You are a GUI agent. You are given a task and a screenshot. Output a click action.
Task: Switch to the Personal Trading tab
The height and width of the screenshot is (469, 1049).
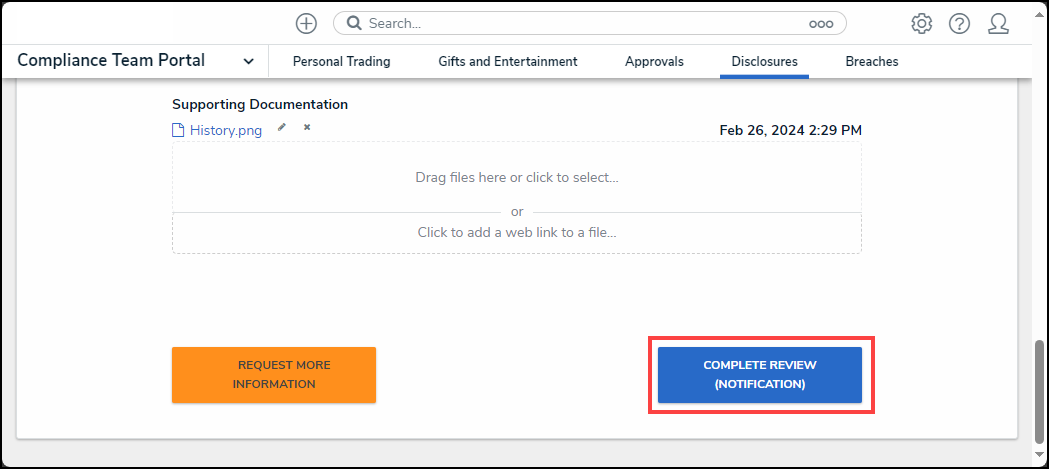[341, 61]
